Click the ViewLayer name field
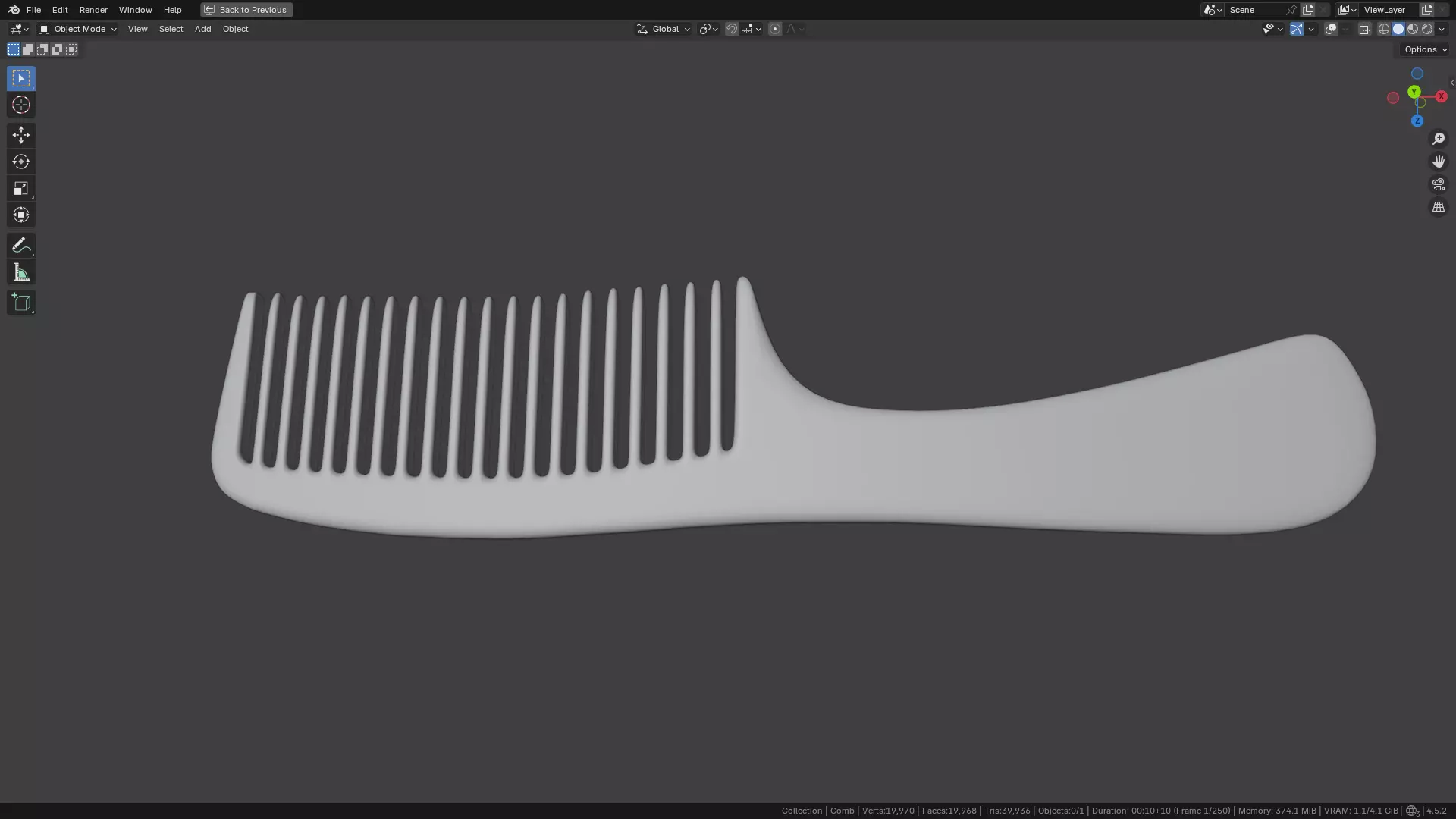Viewport: 1456px width, 819px height. (1389, 10)
